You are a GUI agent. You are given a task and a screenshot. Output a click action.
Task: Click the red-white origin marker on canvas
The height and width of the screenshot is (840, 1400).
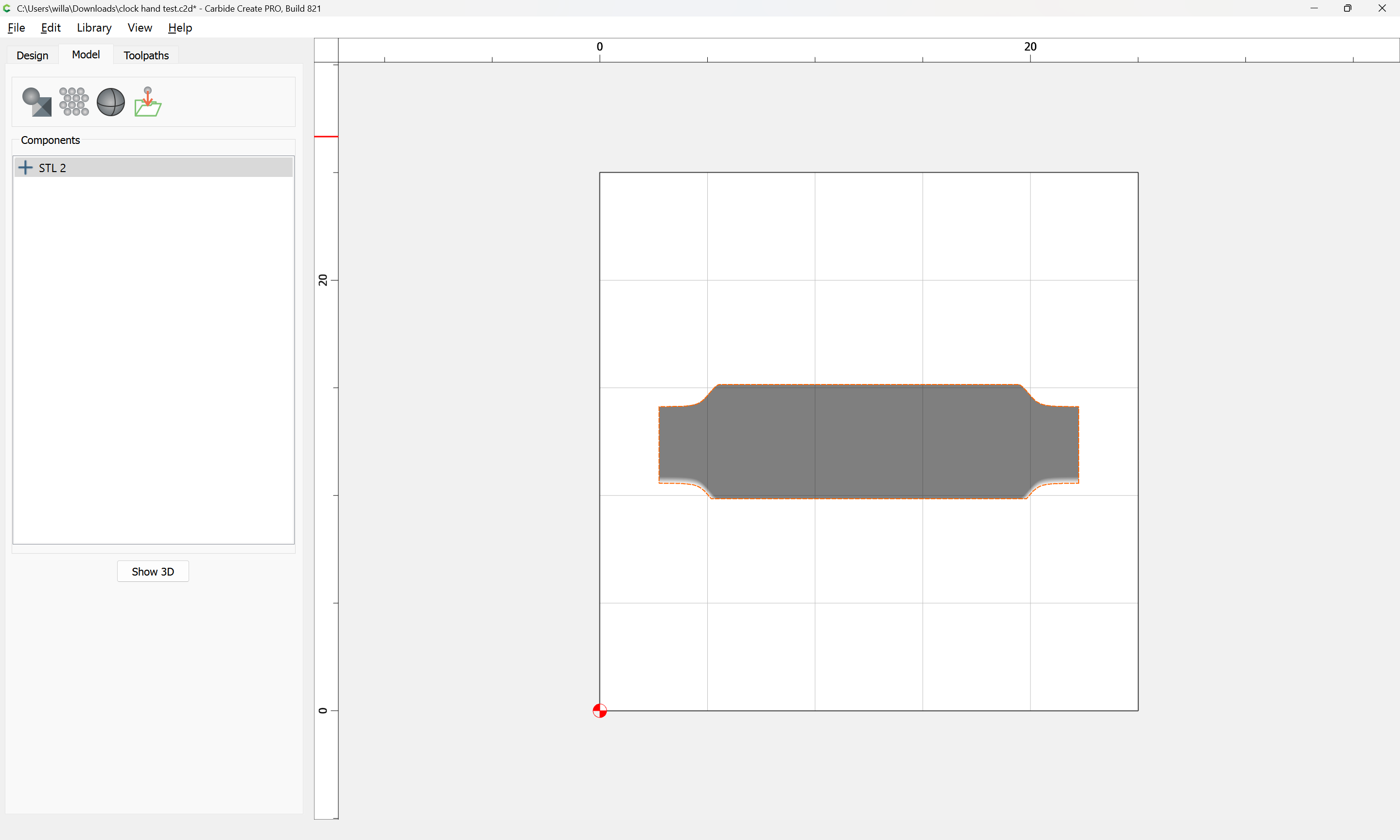click(599, 710)
